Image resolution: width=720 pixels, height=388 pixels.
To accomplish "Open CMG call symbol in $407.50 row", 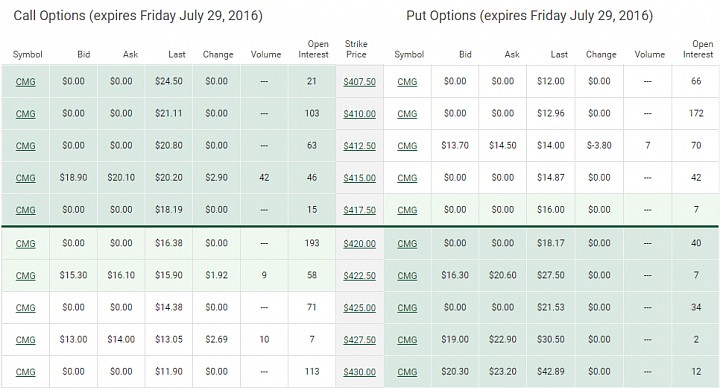I will point(25,82).
